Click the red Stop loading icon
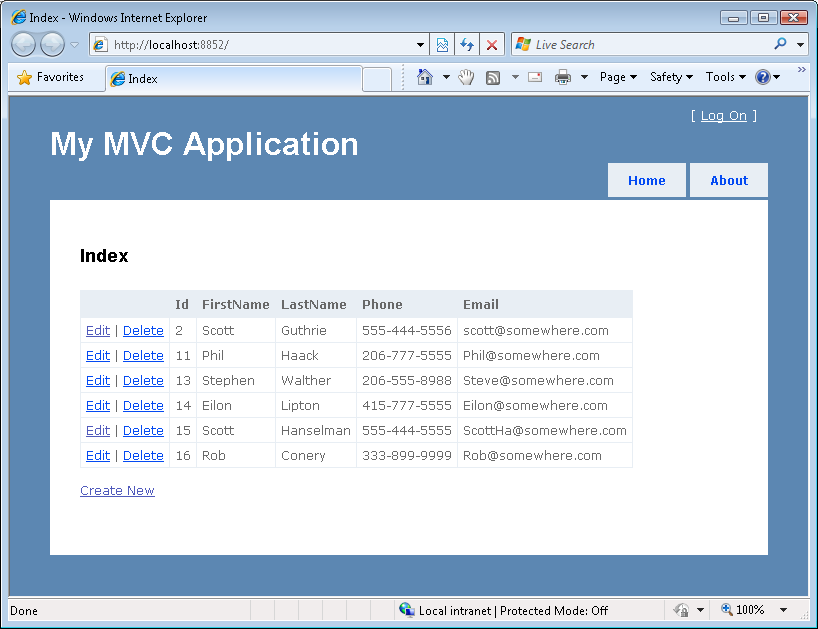The width and height of the screenshot is (818, 629). click(x=492, y=45)
